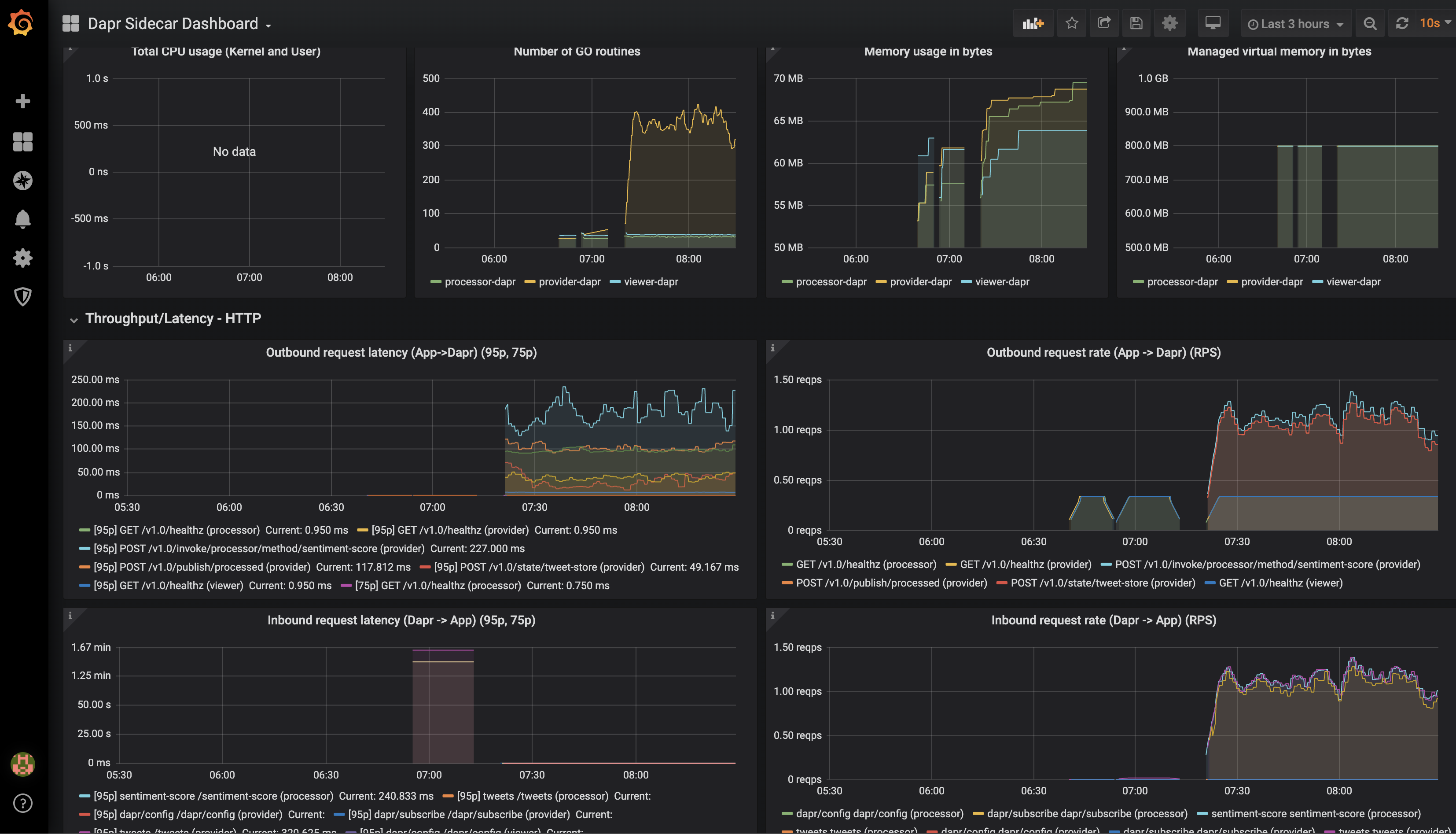The width and height of the screenshot is (1456, 834).
Task: Toggle [95p] POST state/tweet-store (provider) latency series
Action: 539,567
